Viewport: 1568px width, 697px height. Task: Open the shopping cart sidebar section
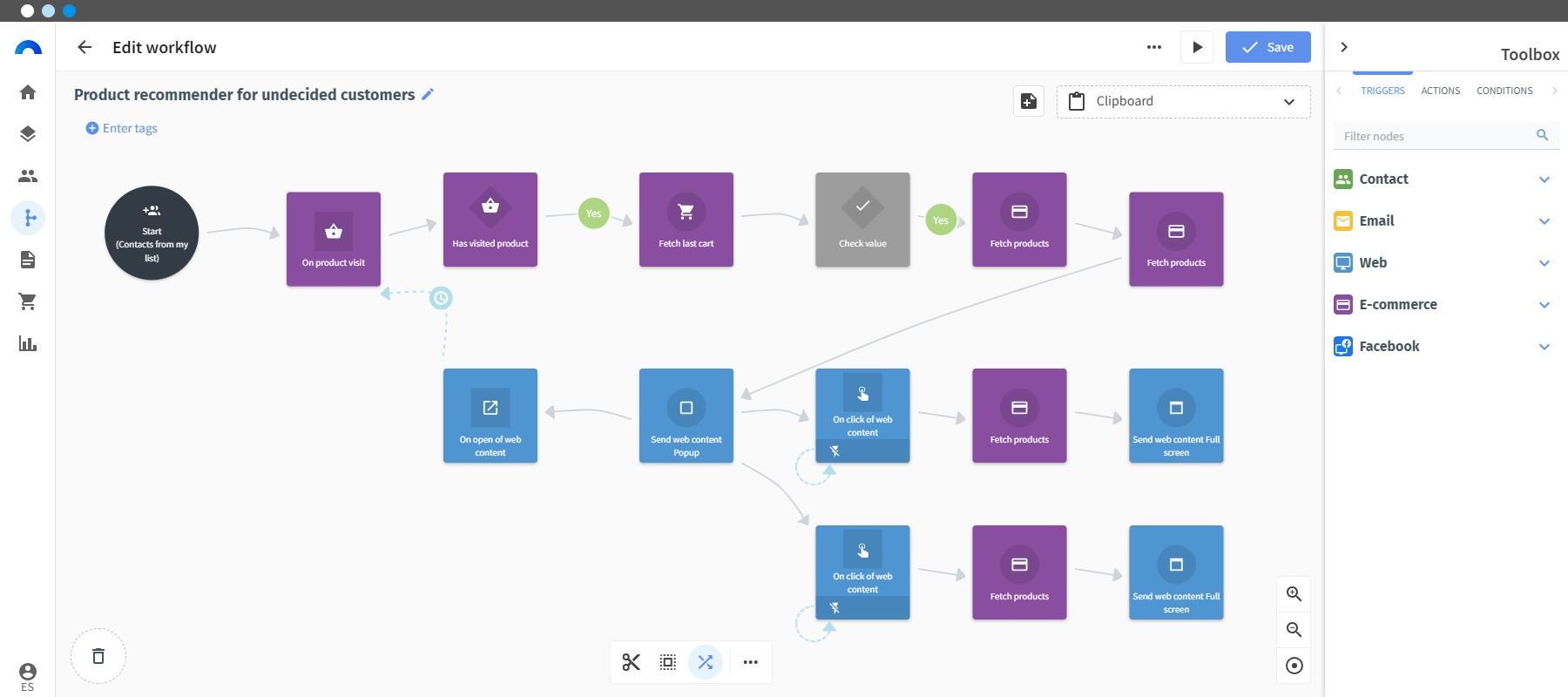pos(28,301)
